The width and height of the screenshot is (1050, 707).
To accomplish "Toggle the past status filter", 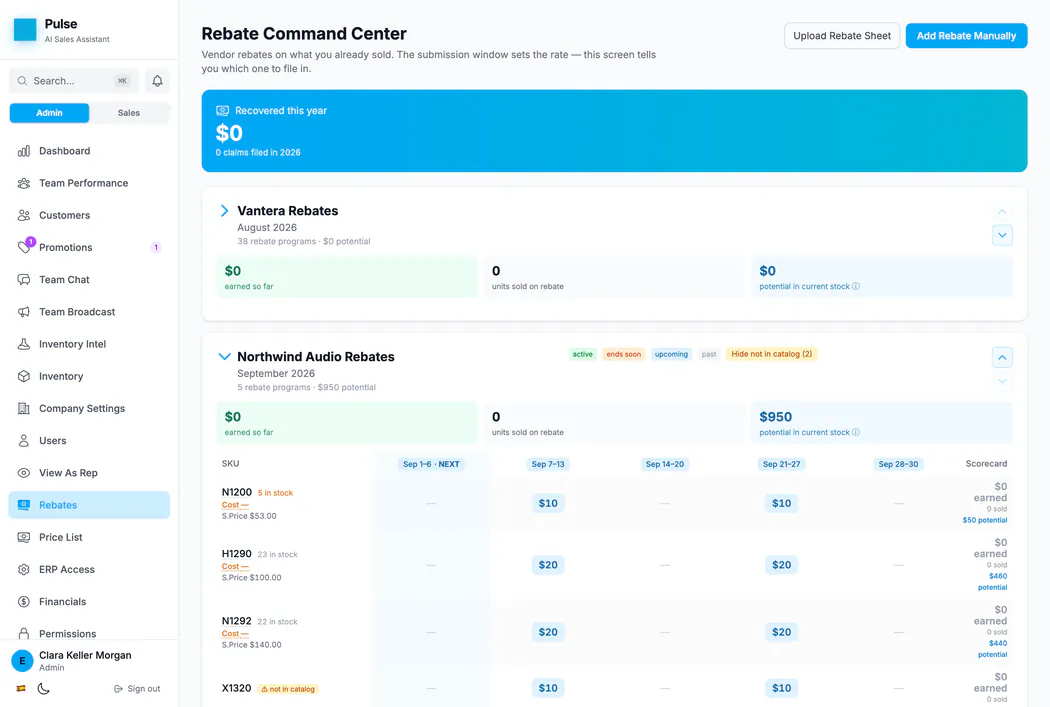I will [x=708, y=354].
